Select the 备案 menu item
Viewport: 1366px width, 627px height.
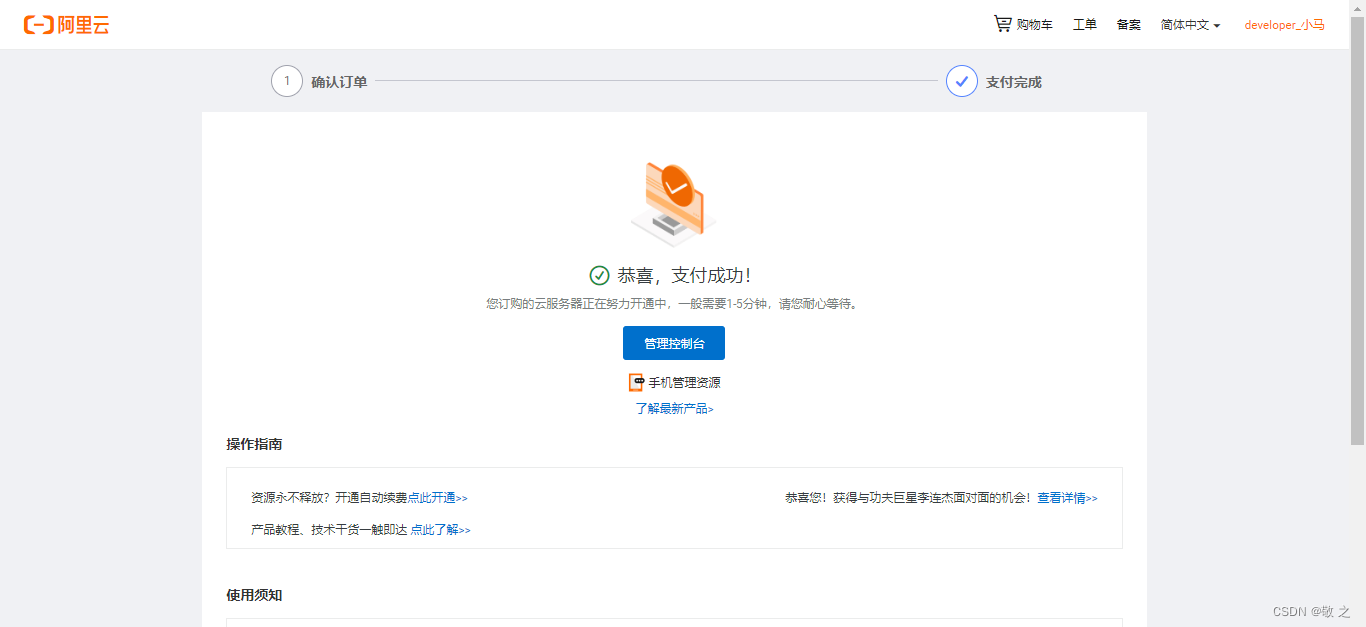coord(1128,24)
